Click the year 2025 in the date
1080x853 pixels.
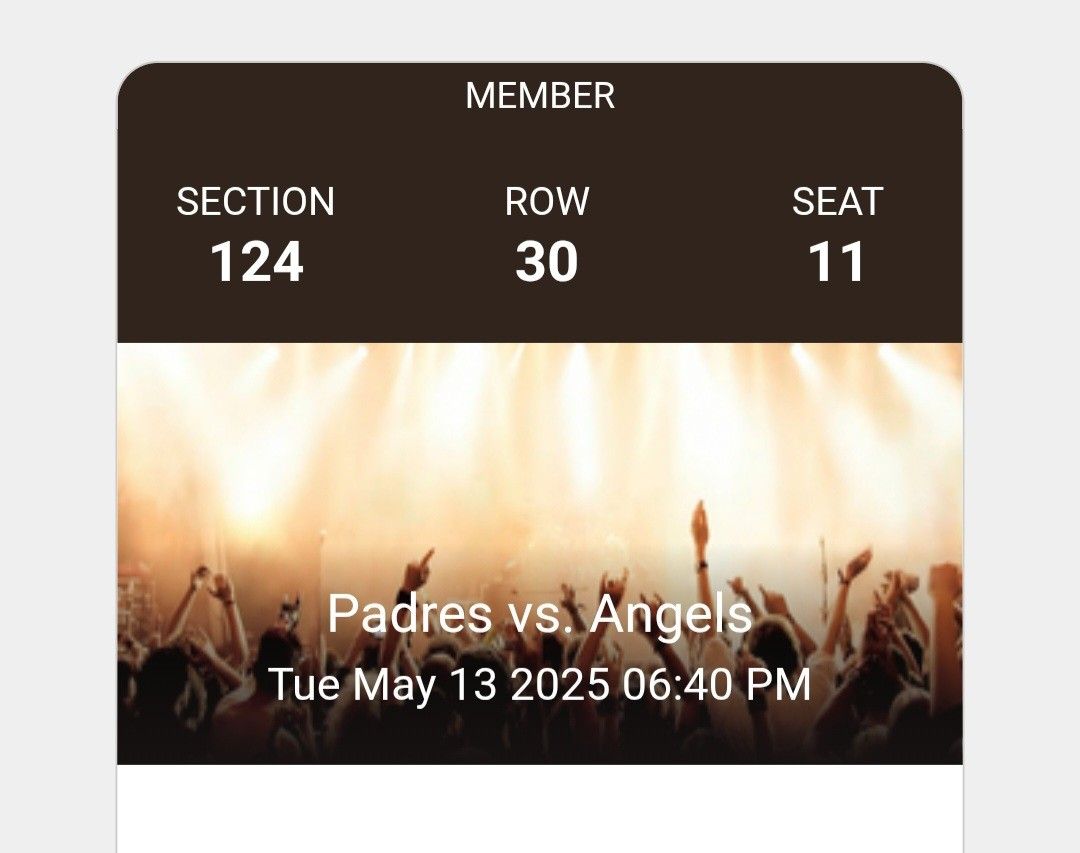(x=559, y=686)
